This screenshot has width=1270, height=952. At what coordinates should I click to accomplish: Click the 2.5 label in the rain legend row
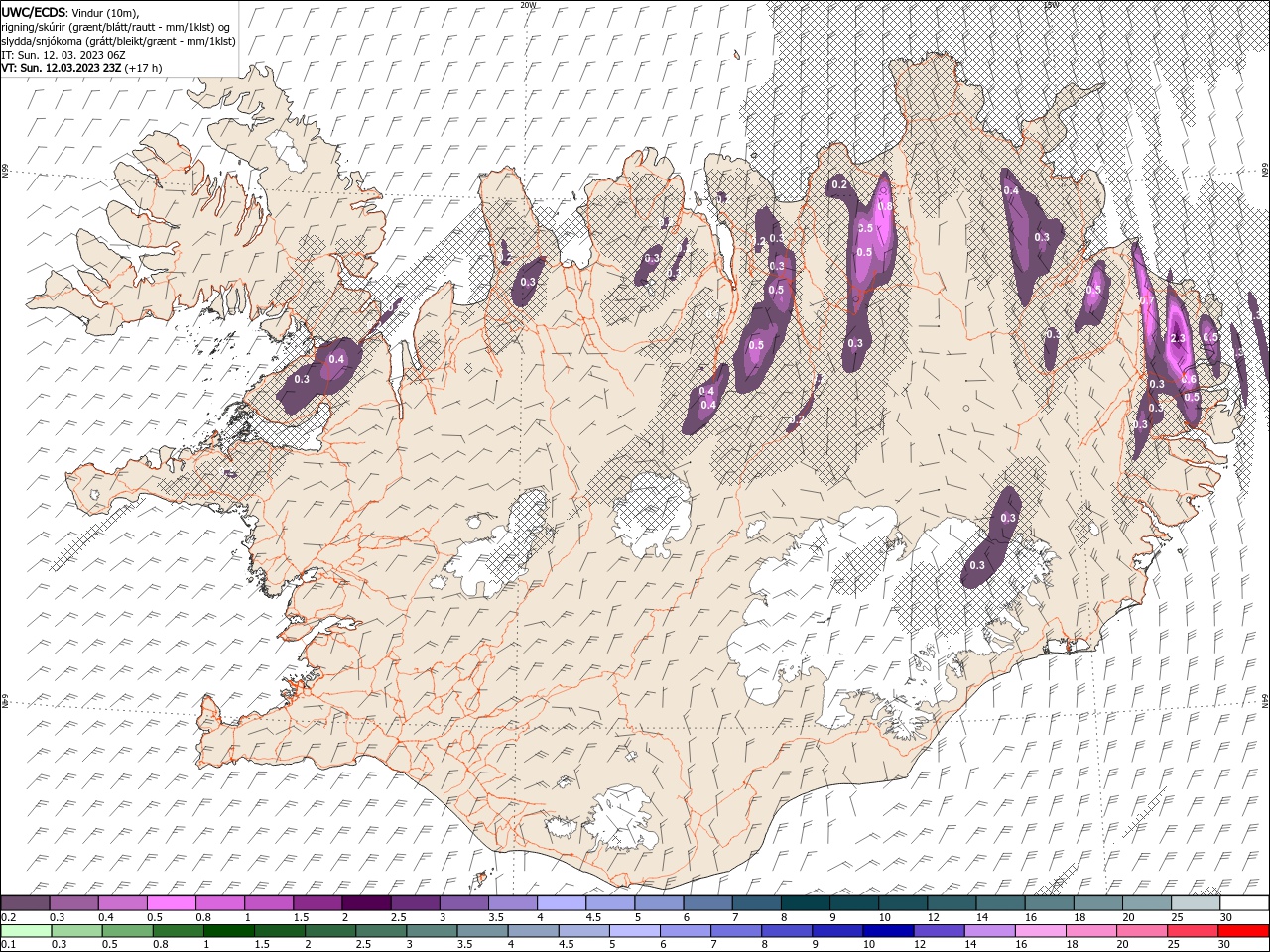tap(364, 946)
